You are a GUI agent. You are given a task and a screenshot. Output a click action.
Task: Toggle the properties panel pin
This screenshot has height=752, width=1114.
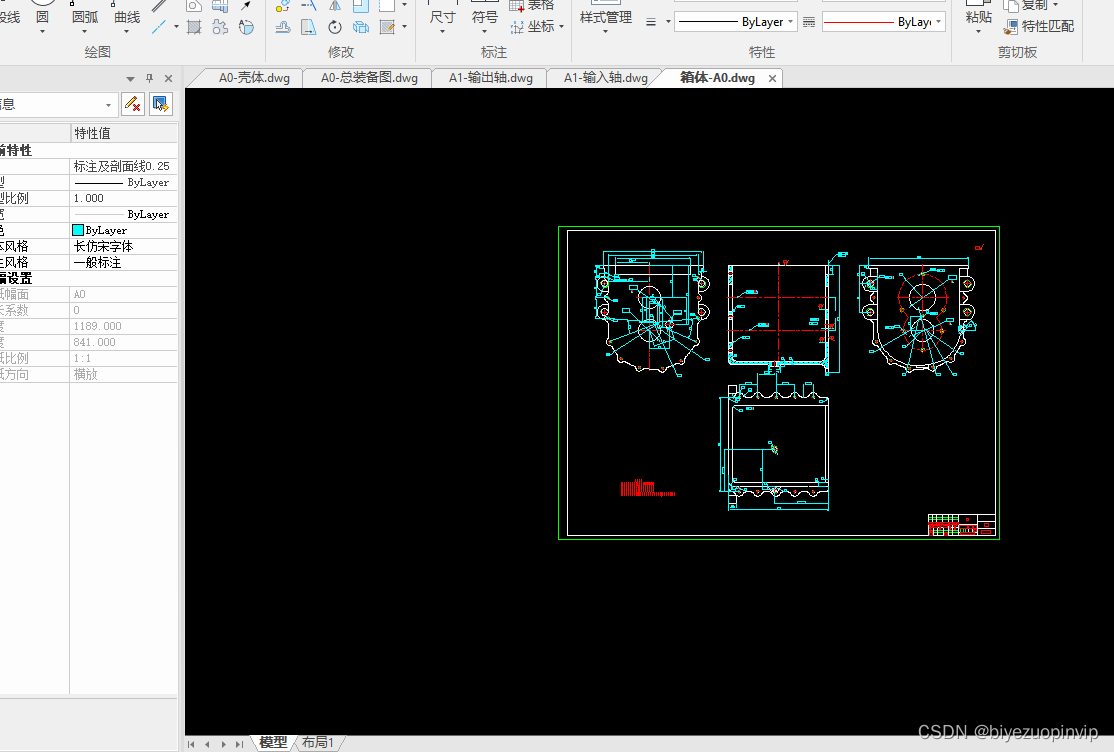[149, 78]
